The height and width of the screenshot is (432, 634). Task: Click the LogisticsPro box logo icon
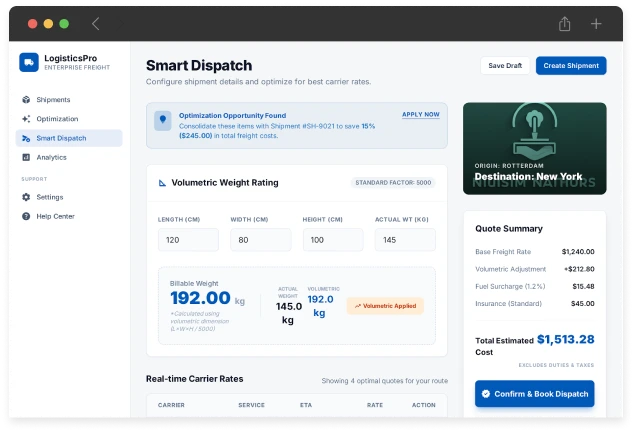(29, 62)
